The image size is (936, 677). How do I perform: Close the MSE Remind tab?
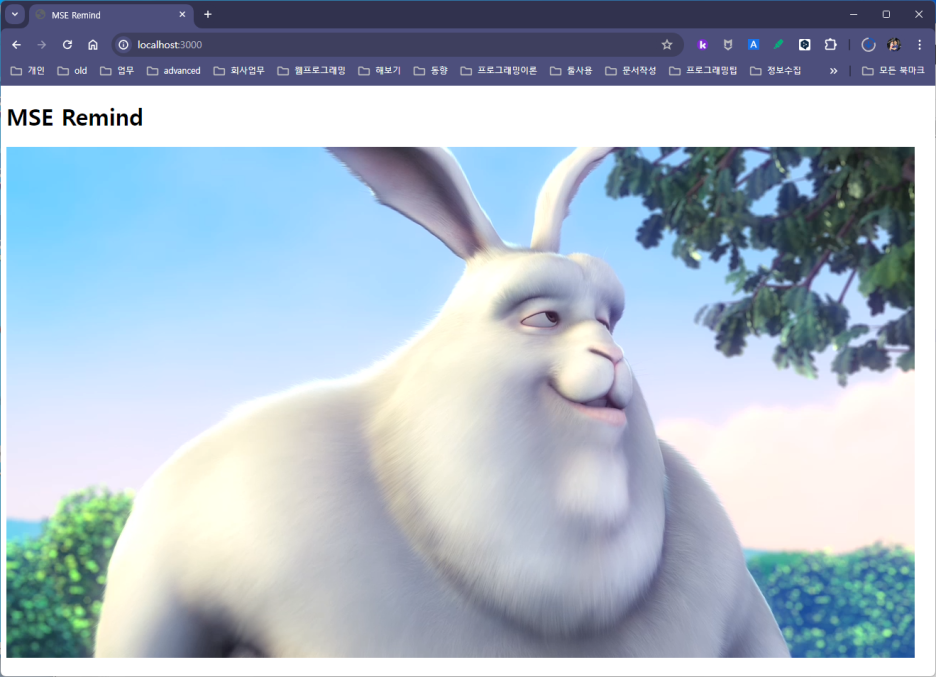tap(182, 14)
